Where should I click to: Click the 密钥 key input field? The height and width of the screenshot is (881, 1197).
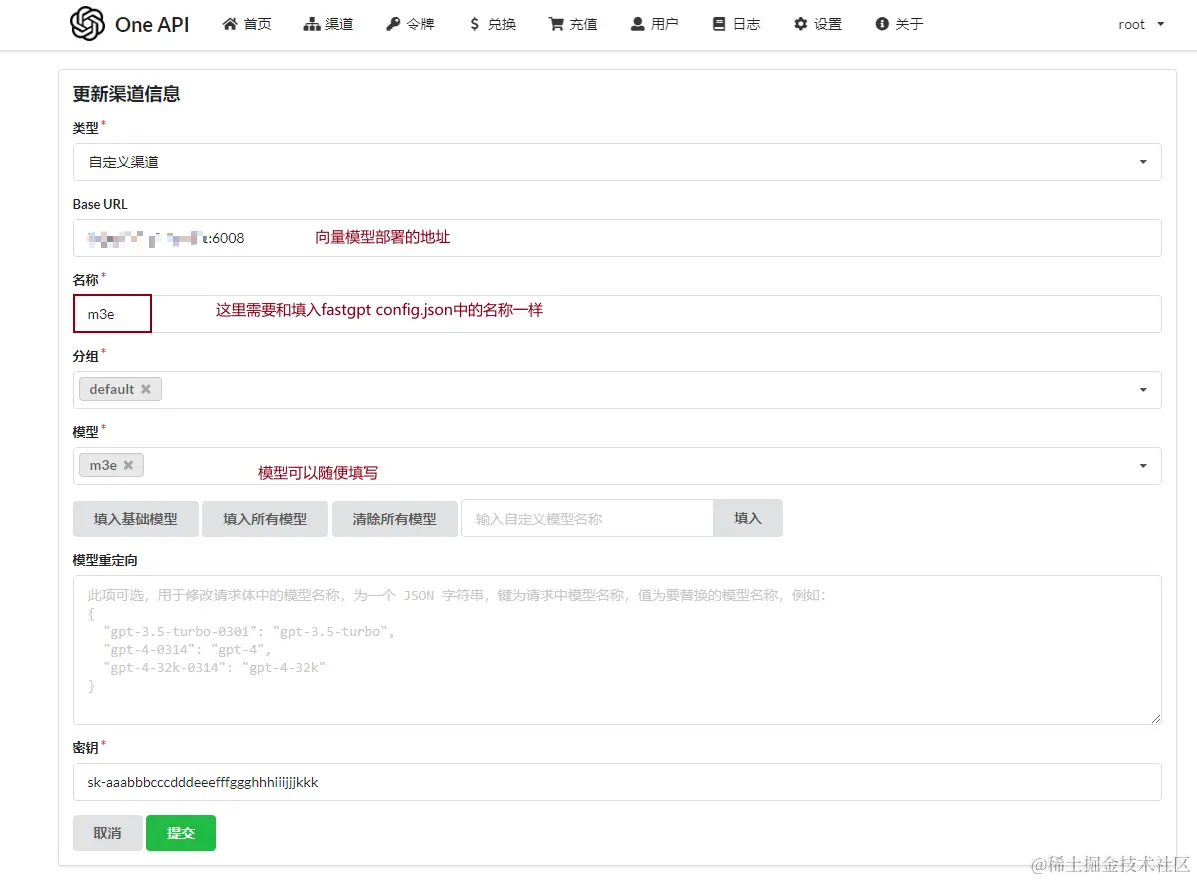[x=617, y=782]
